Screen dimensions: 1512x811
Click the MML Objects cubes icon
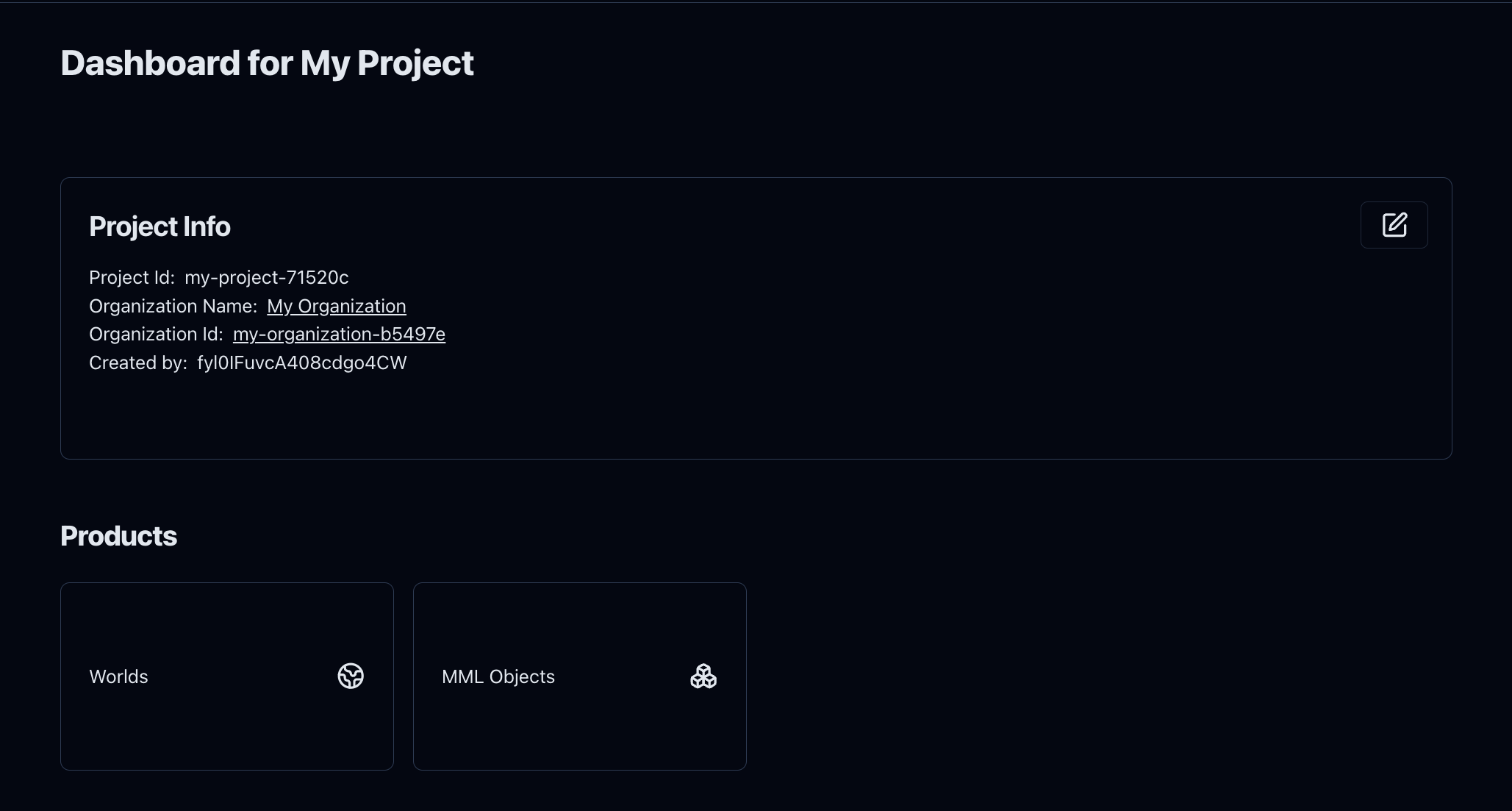coord(703,676)
